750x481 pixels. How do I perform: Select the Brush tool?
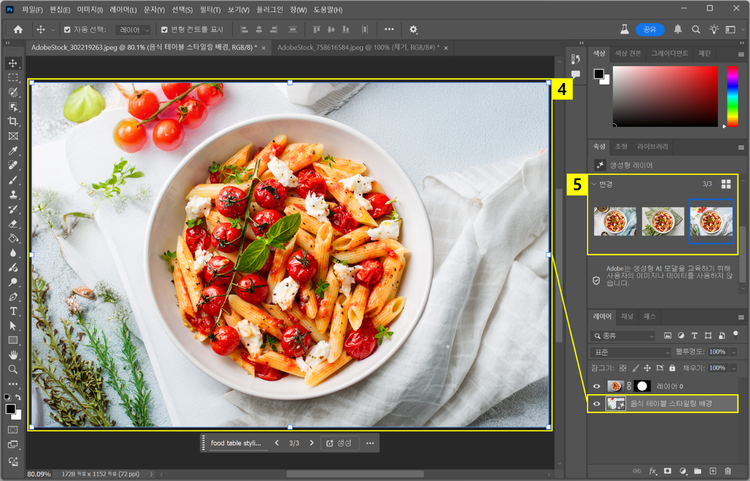point(13,180)
